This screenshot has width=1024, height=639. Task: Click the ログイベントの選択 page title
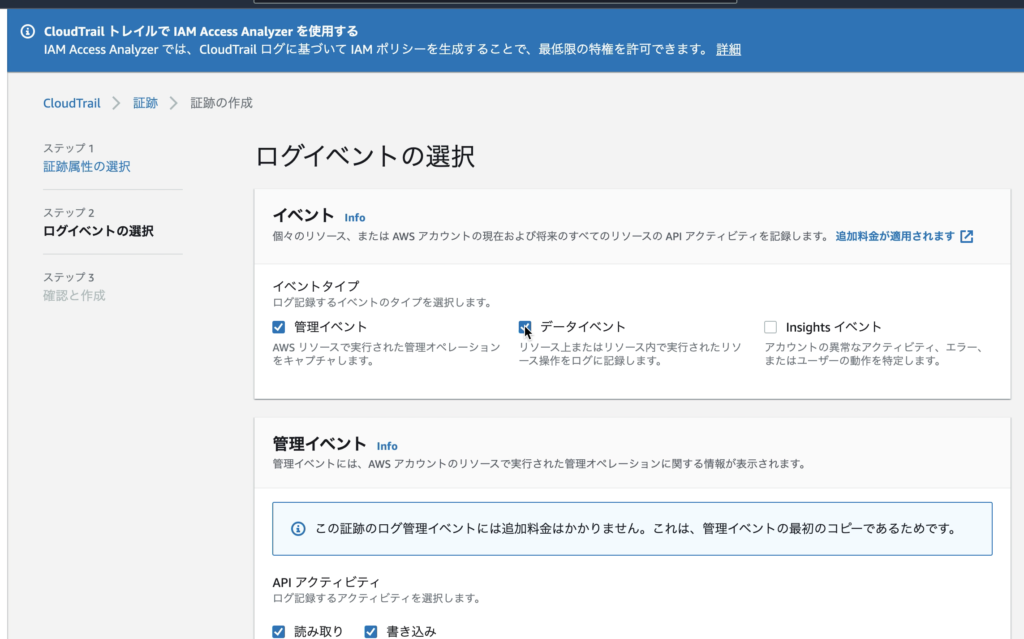pyautogui.click(x=364, y=157)
